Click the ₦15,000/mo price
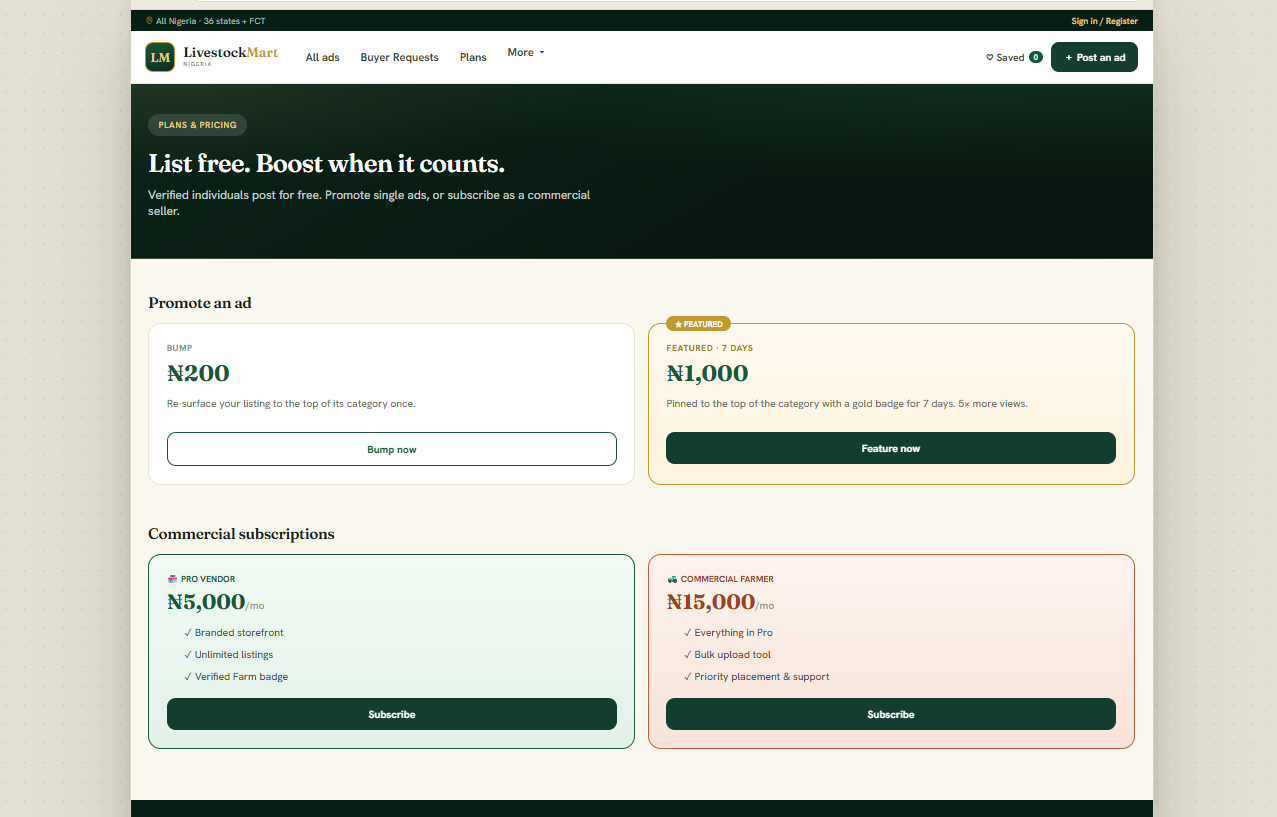1277x817 pixels. [720, 602]
